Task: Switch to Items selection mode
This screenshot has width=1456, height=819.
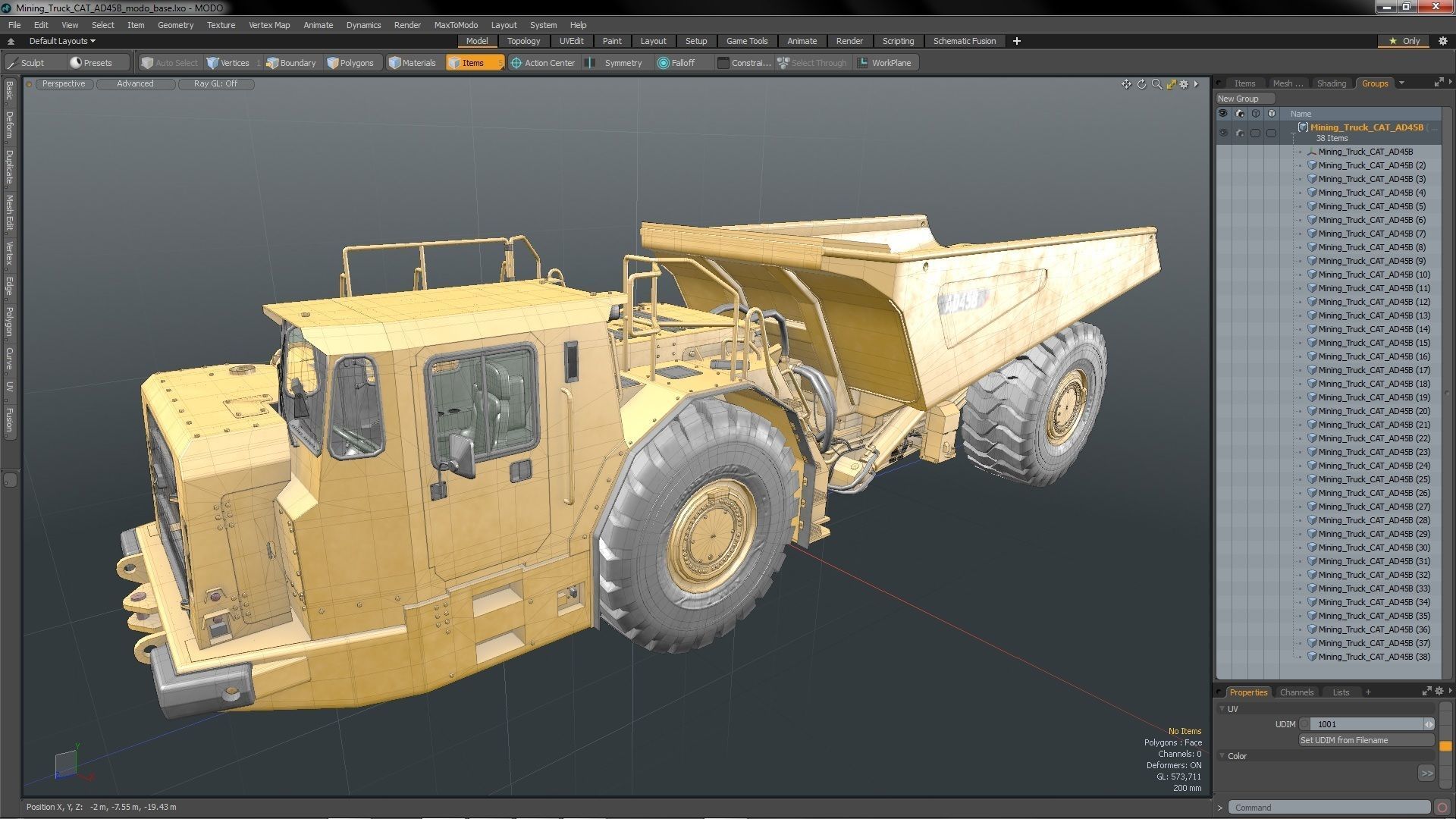Action: click(x=474, y=63)
